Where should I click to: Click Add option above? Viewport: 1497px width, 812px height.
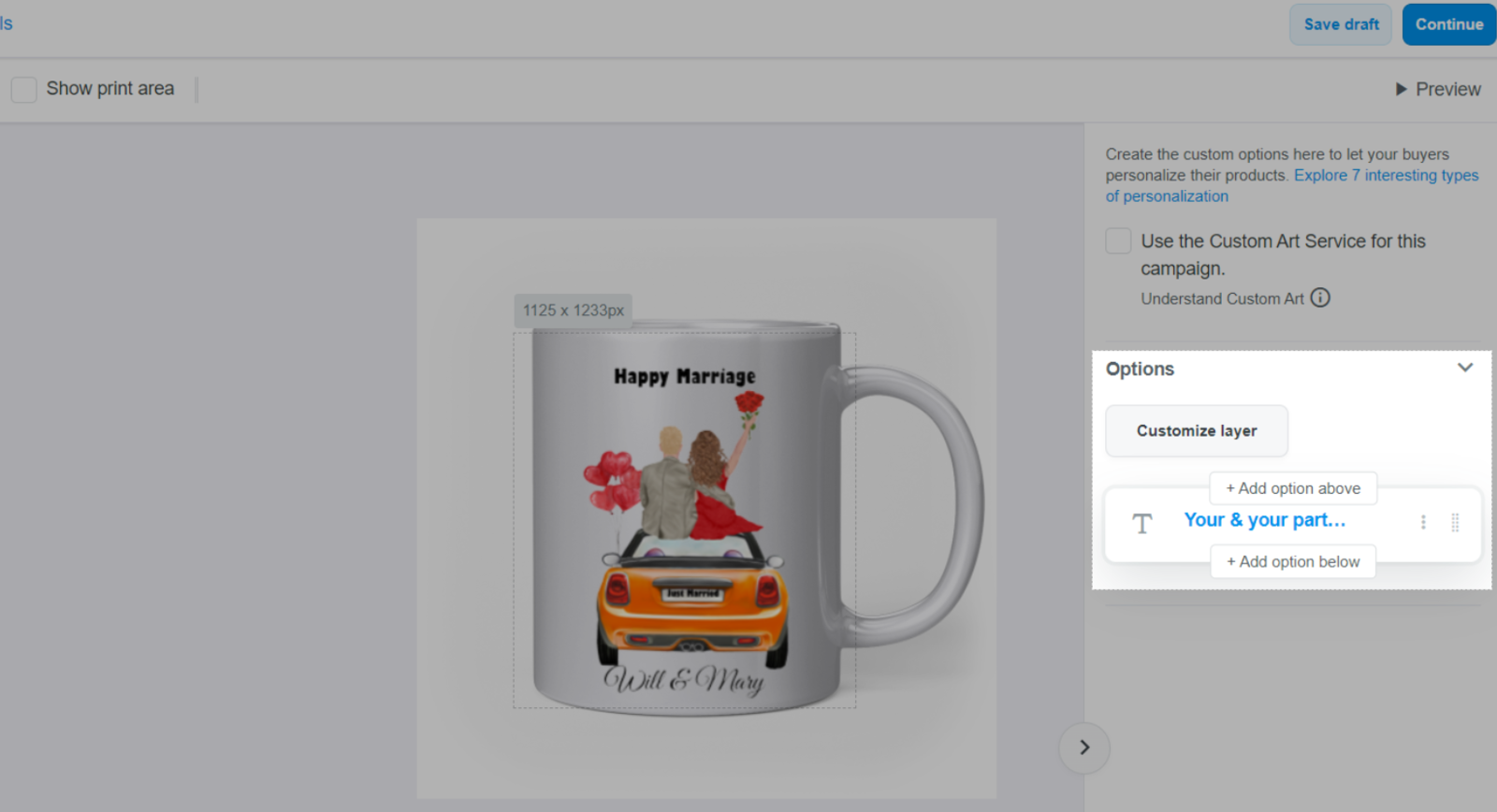[x=1292, y=488]
